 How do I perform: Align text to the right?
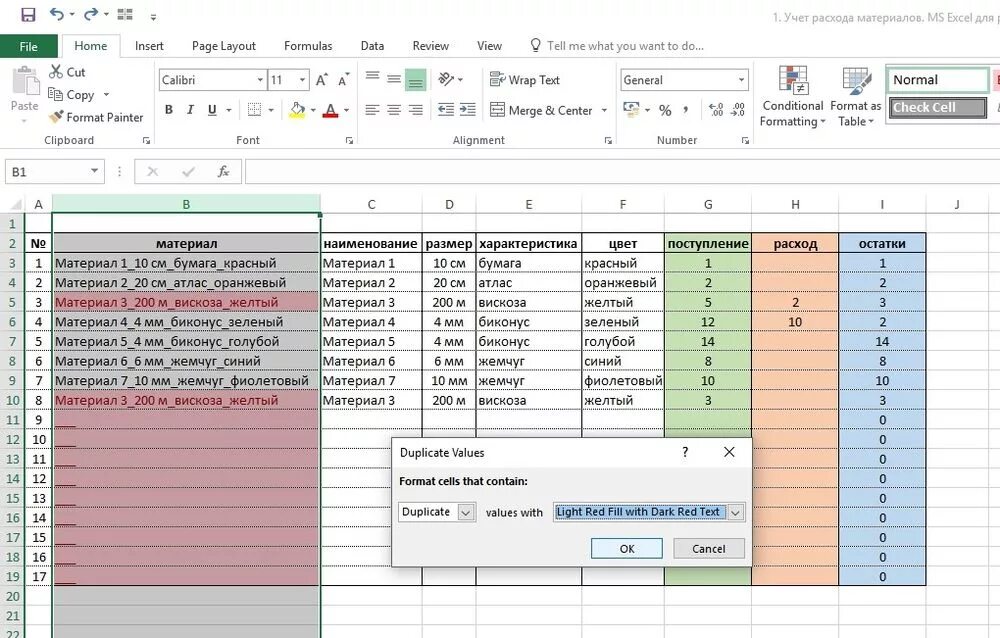pyautogui.click(x=416, y=110)
